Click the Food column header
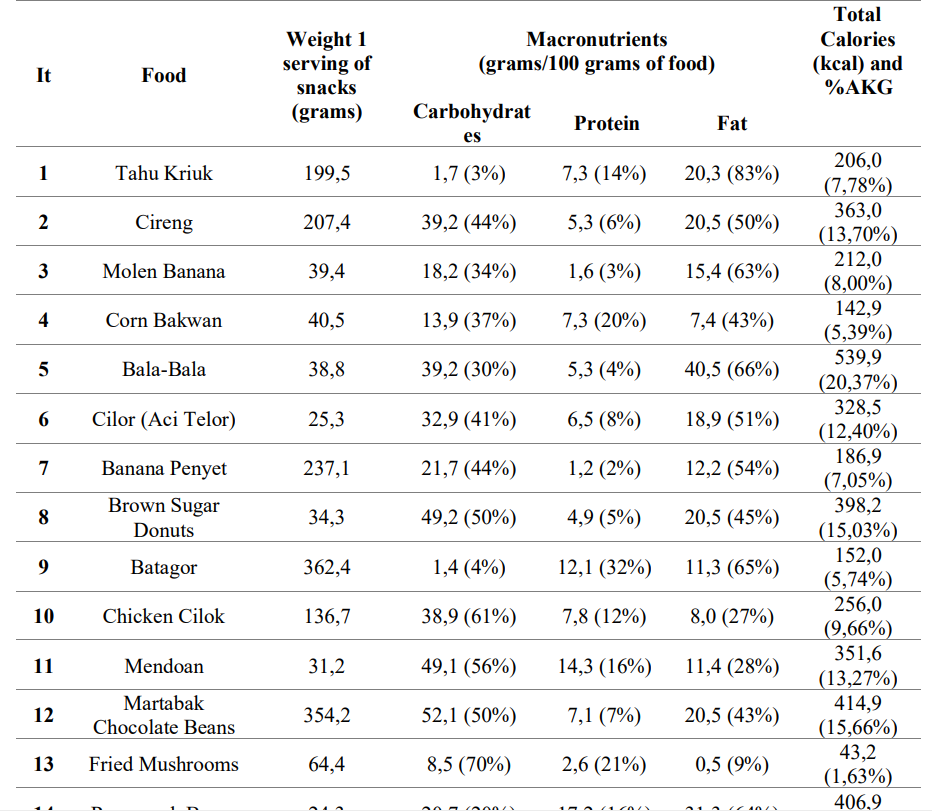The height and width of the screenshot is (811, 932). tap(163, 75)
